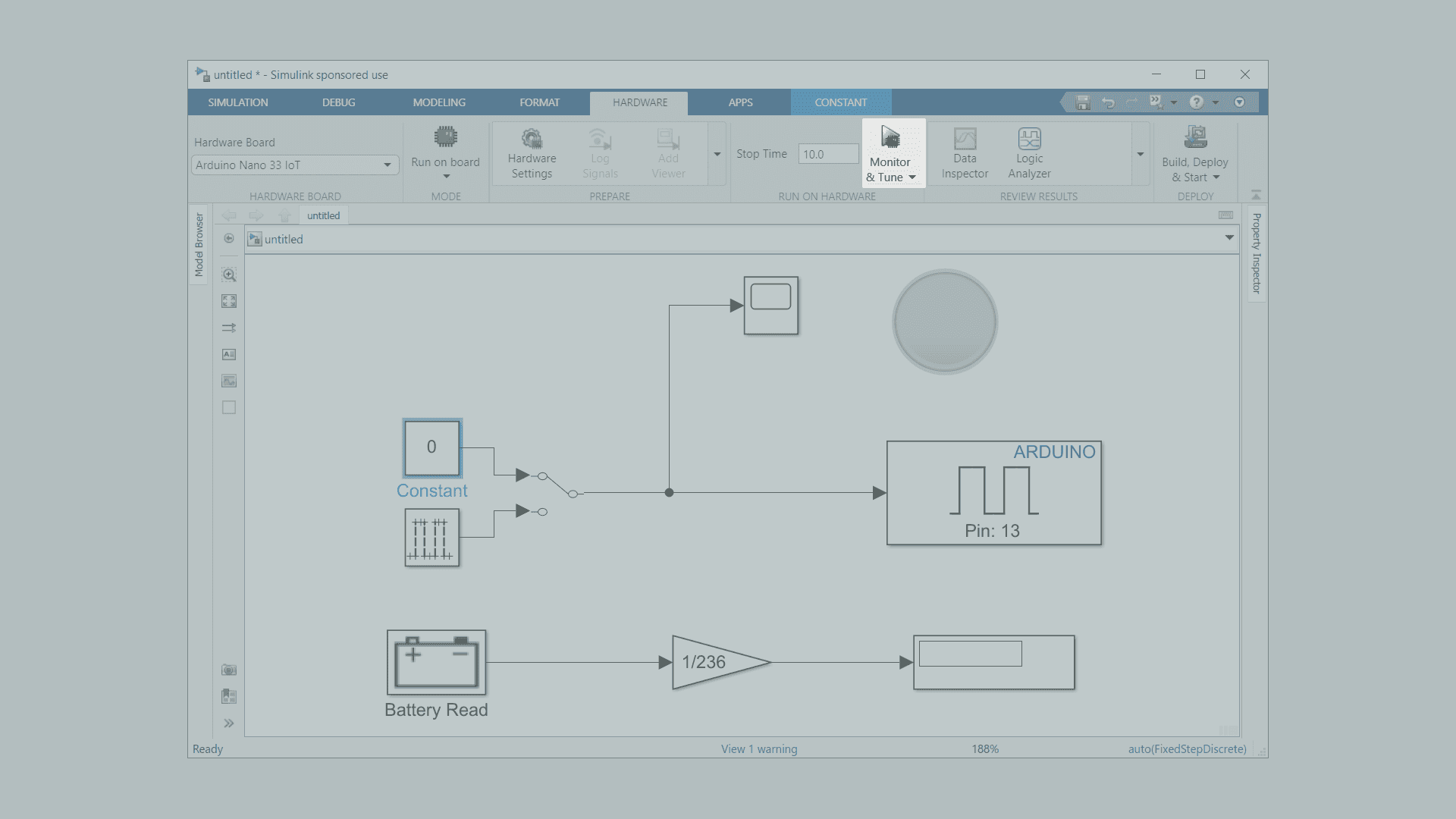Image resolution: width=1456 pixels, height=819 pixels.
Task: Click the zoom-in tool in the left palette
Action: coord(229,275)
